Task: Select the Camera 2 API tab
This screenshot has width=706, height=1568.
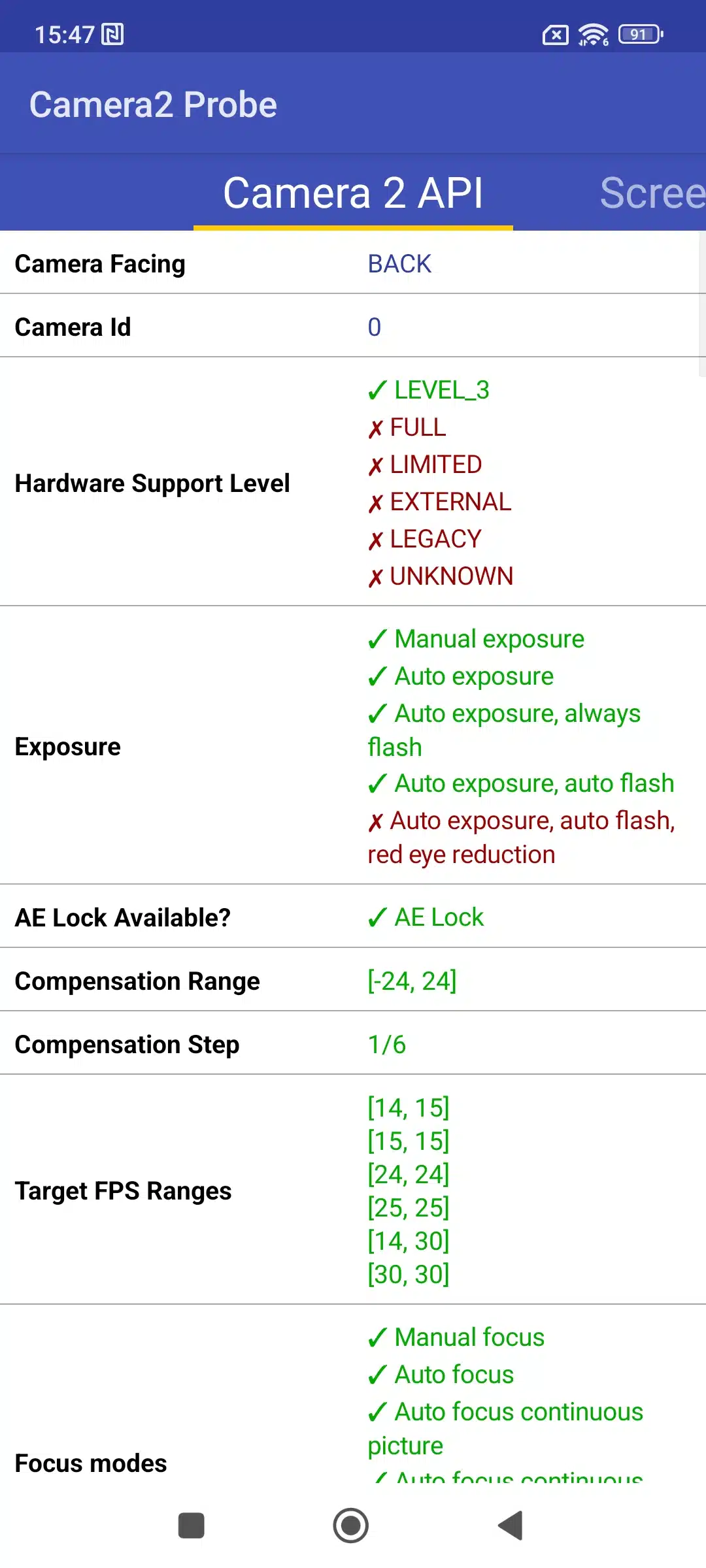Action: 353,193
